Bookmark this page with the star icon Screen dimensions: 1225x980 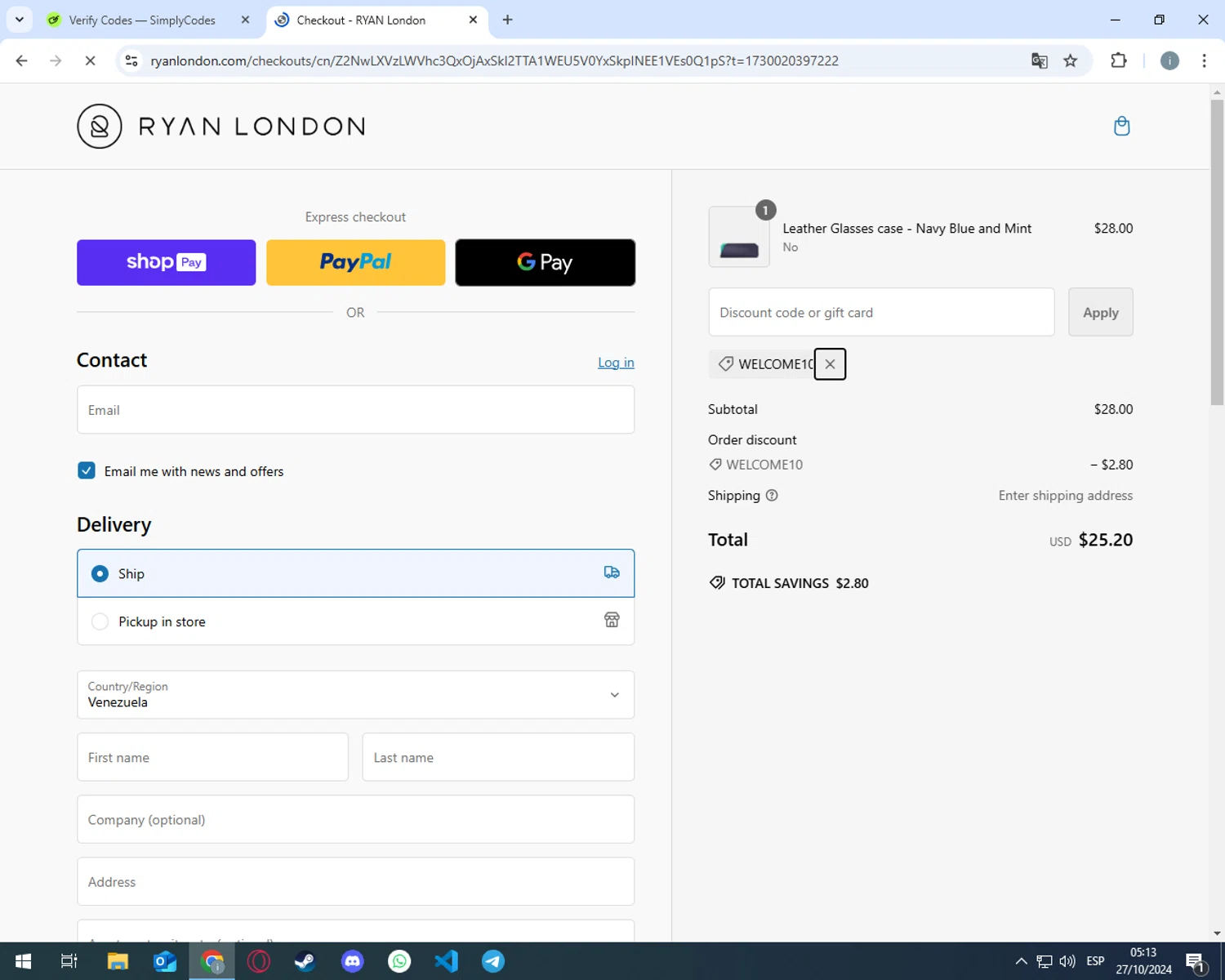tap(1071, 60)
